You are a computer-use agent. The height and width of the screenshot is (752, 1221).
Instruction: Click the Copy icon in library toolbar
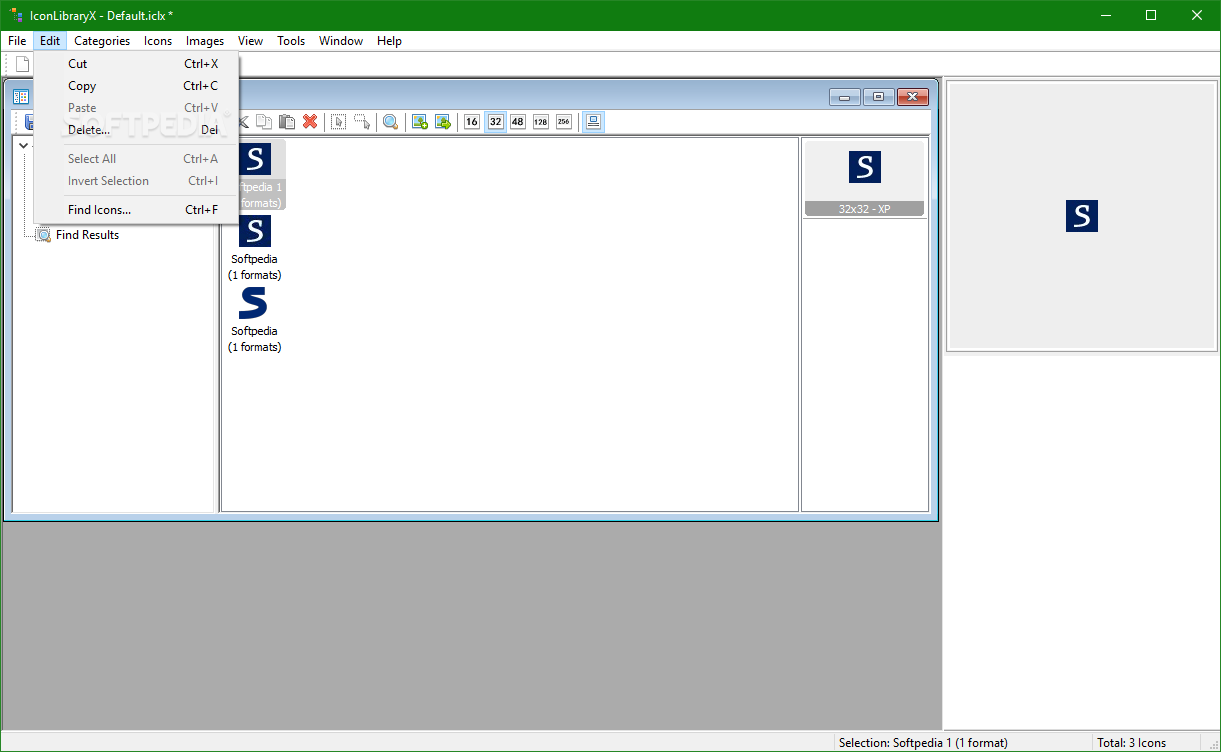click(x=264, y=122)
